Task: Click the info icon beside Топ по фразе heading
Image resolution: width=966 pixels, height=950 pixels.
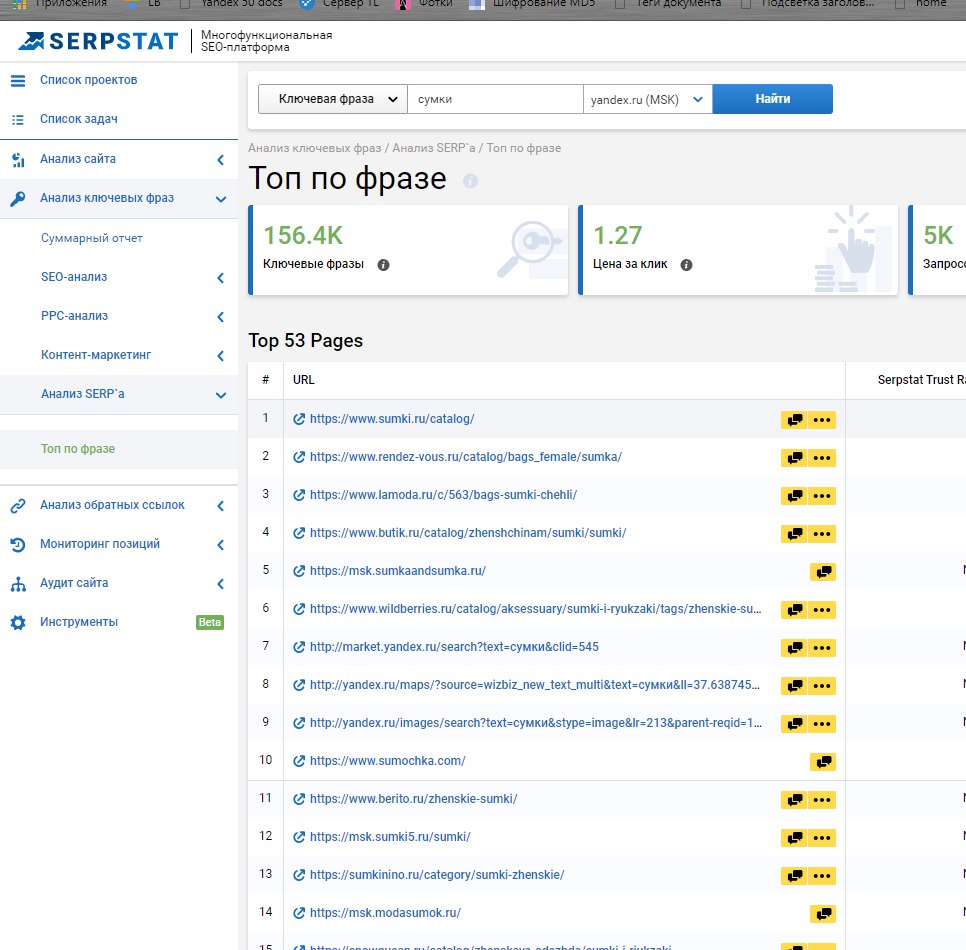Action: 470,181
